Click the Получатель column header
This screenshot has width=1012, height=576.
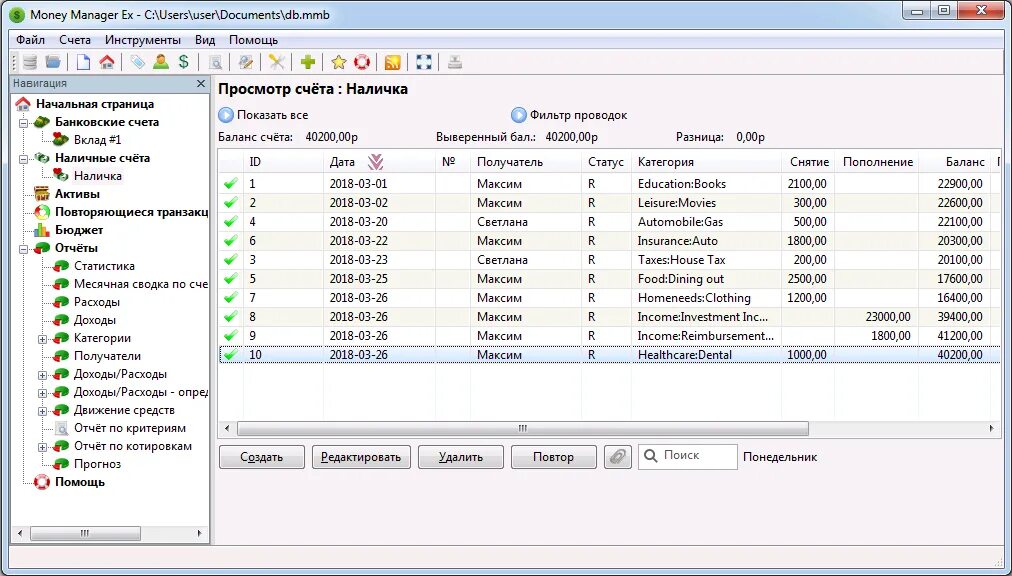pyautogui.click(x=525, y=162)
